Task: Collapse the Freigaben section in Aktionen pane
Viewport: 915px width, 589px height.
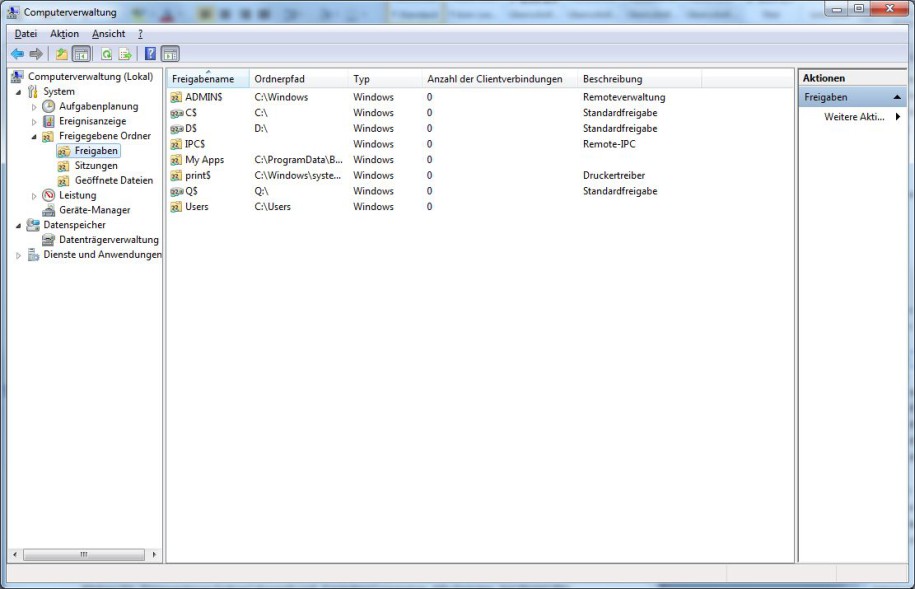Action: pyautogui.click(x=897, y=97)
